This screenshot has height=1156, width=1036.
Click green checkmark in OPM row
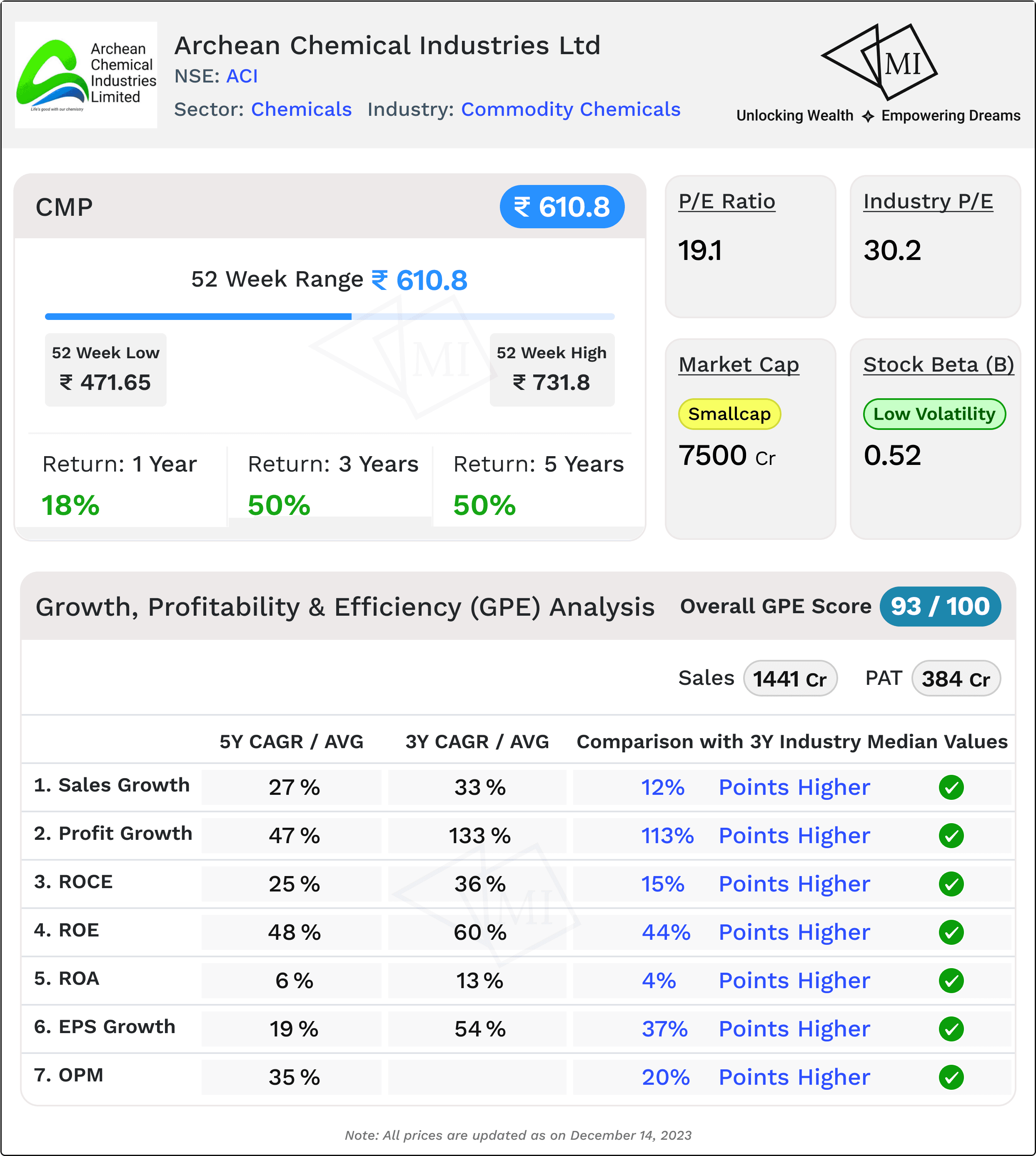click(x=951, y=1077)
